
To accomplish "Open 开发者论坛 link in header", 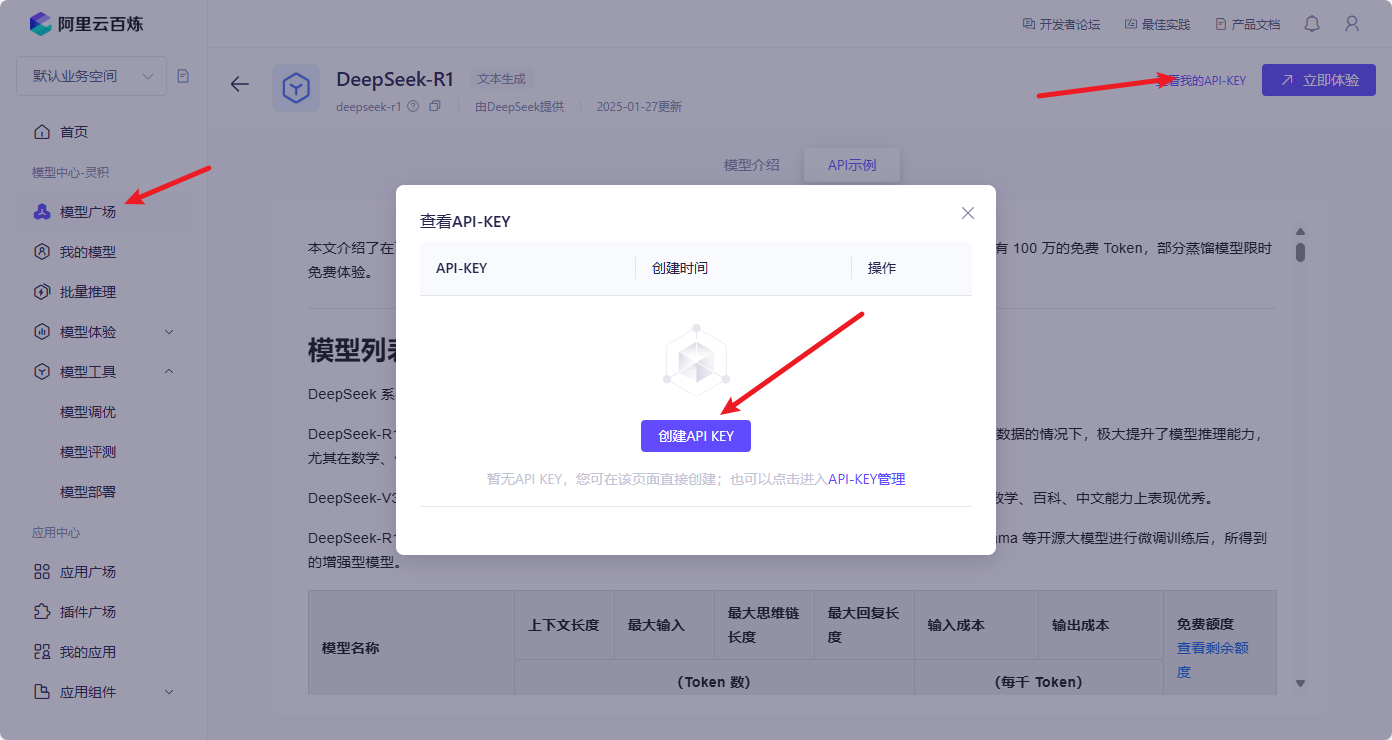I will (1061, 24).
